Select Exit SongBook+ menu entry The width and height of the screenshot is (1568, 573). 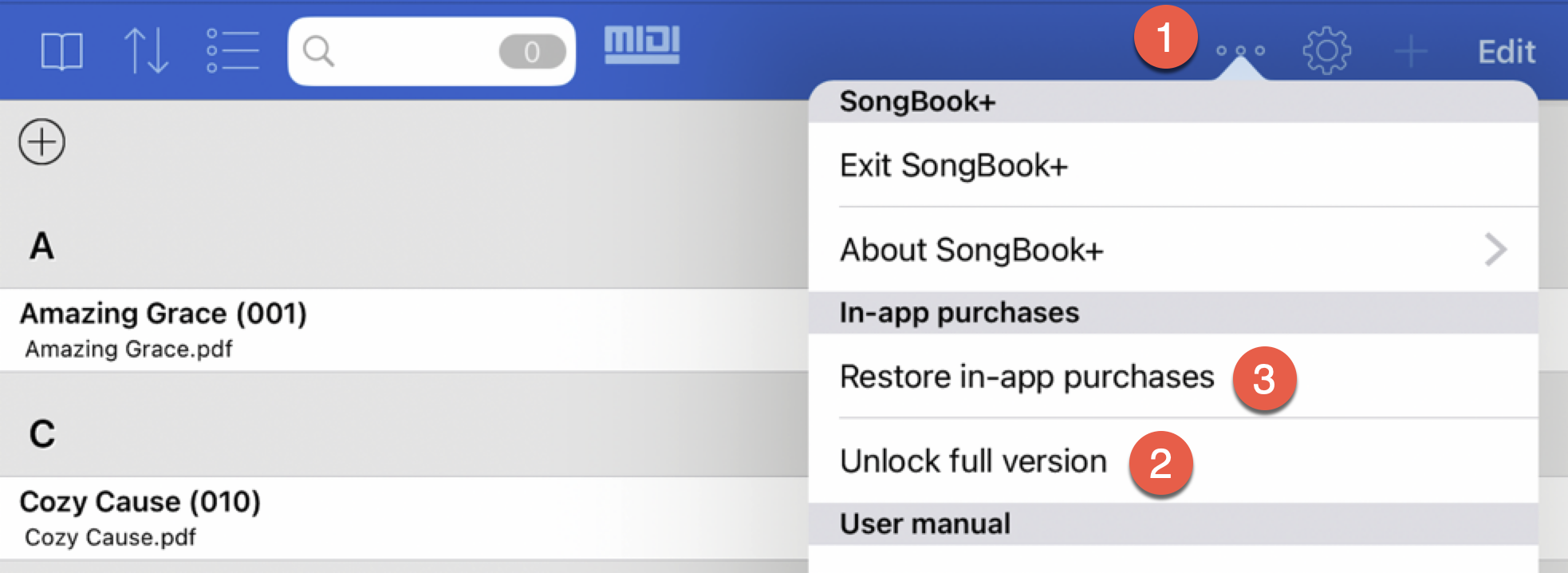(954, 166)
